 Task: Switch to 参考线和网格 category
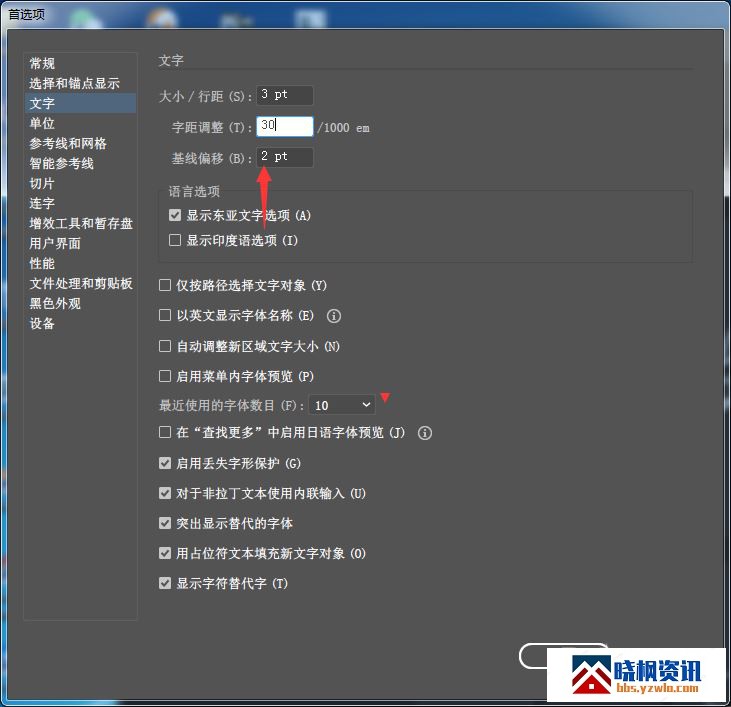(68, 143)
